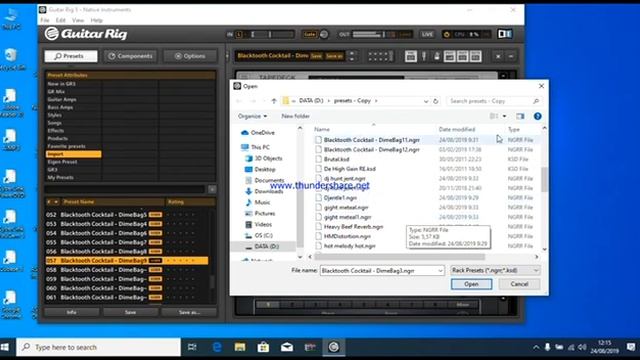Viewport: 640px width, 360px height.
Task: Toggle the tapedeck icon in rack toolbar
Action: [411, 56]
